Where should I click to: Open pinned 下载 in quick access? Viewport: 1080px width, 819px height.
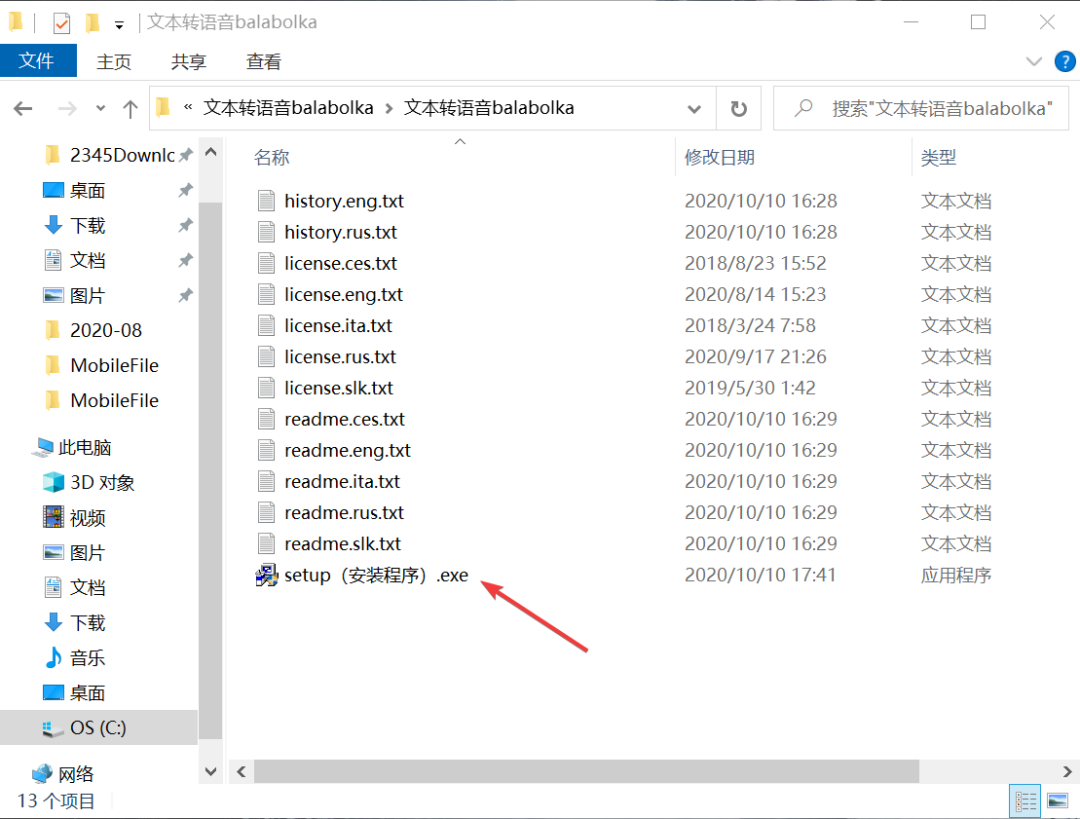pyautogui.click(x=87, y=225)
